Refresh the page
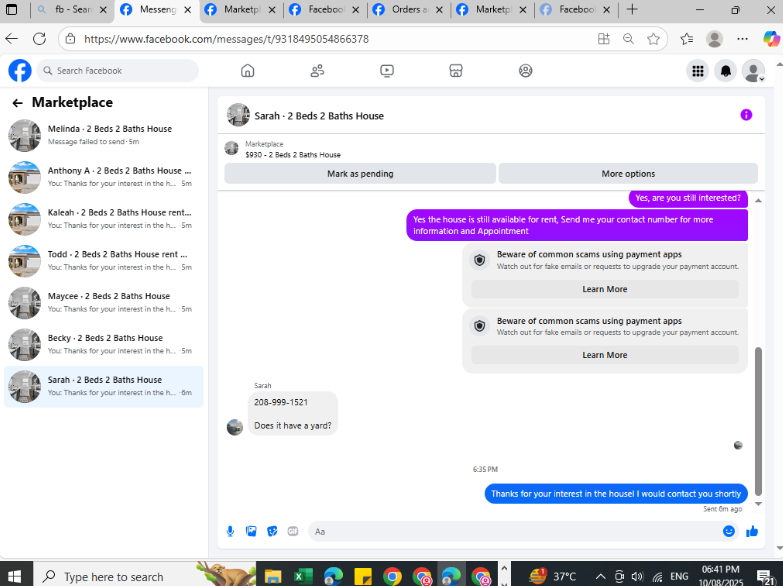783x586 pixels. [x=39, y=39]
